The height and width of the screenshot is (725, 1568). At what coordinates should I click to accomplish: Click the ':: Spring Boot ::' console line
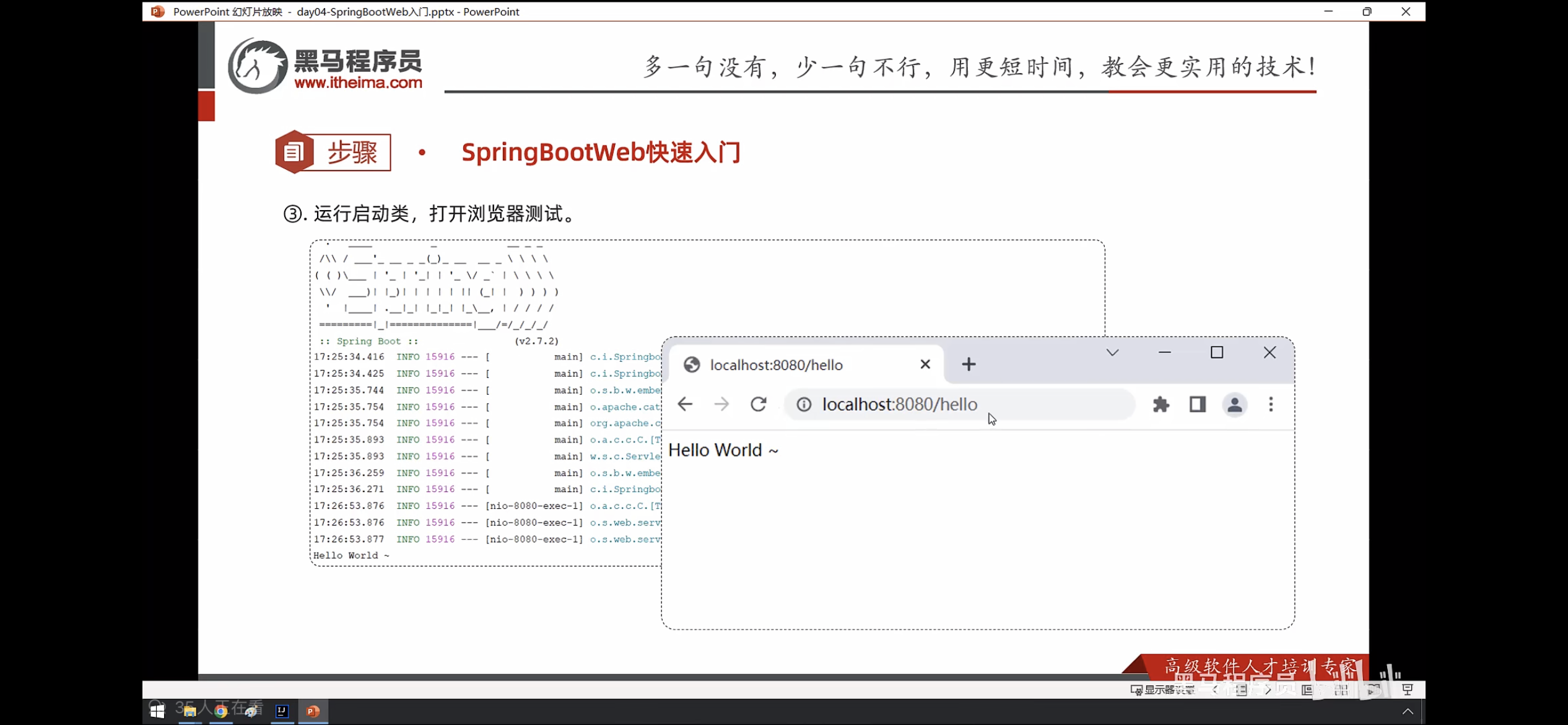click(x=369, y=341)
